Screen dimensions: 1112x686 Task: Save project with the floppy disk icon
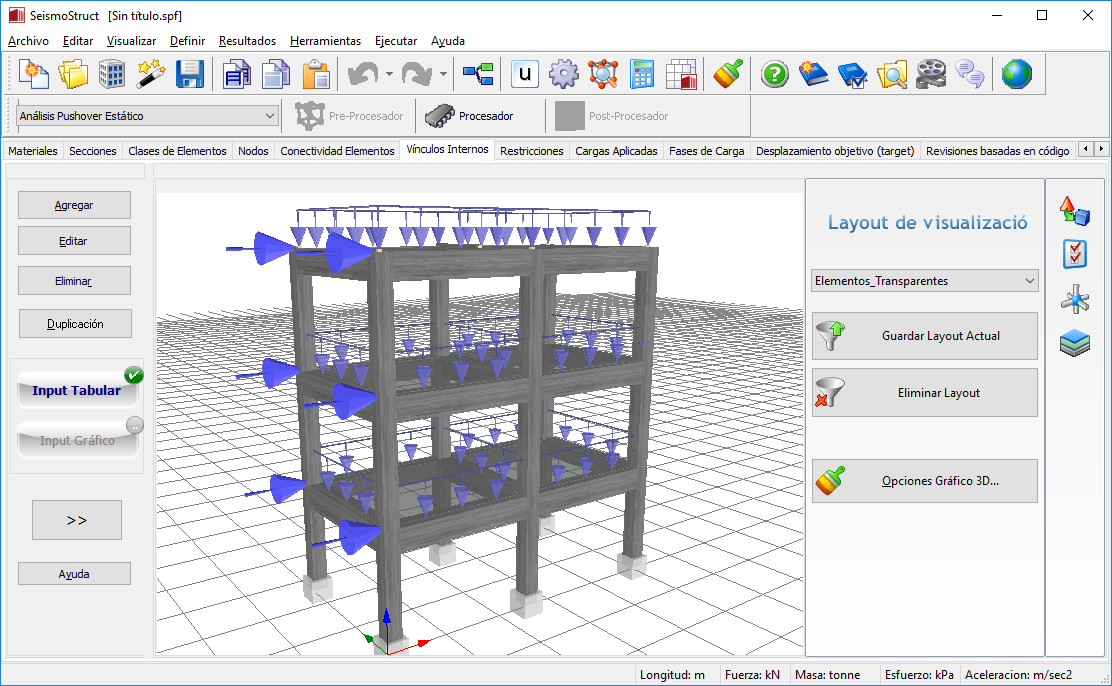click(x=190, y=74)
